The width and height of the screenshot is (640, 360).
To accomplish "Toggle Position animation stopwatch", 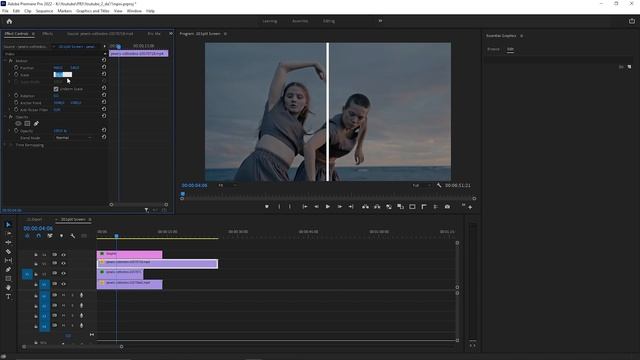I will (x=16, y=67).
